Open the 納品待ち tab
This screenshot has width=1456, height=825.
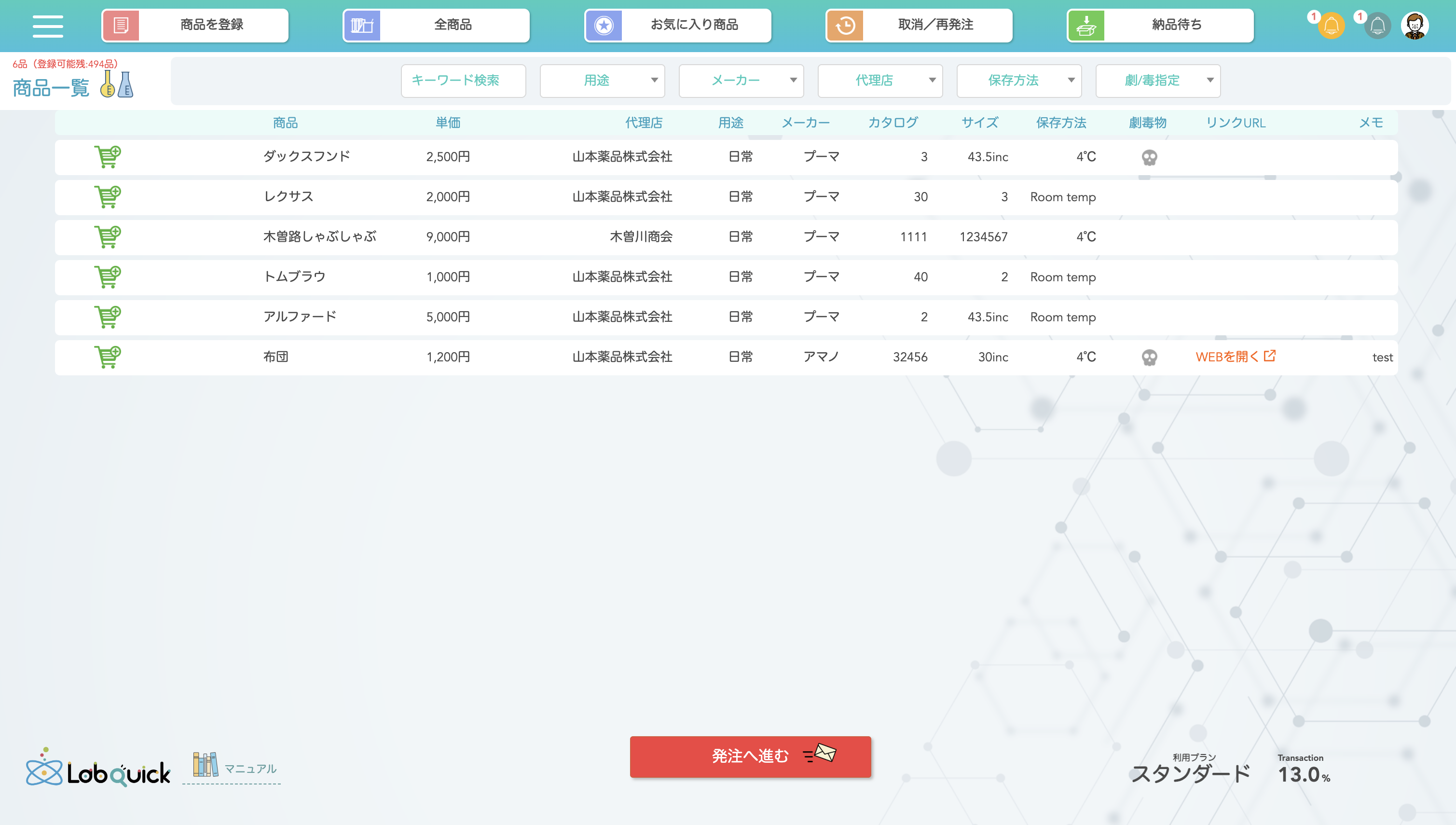pos(1160,25)
